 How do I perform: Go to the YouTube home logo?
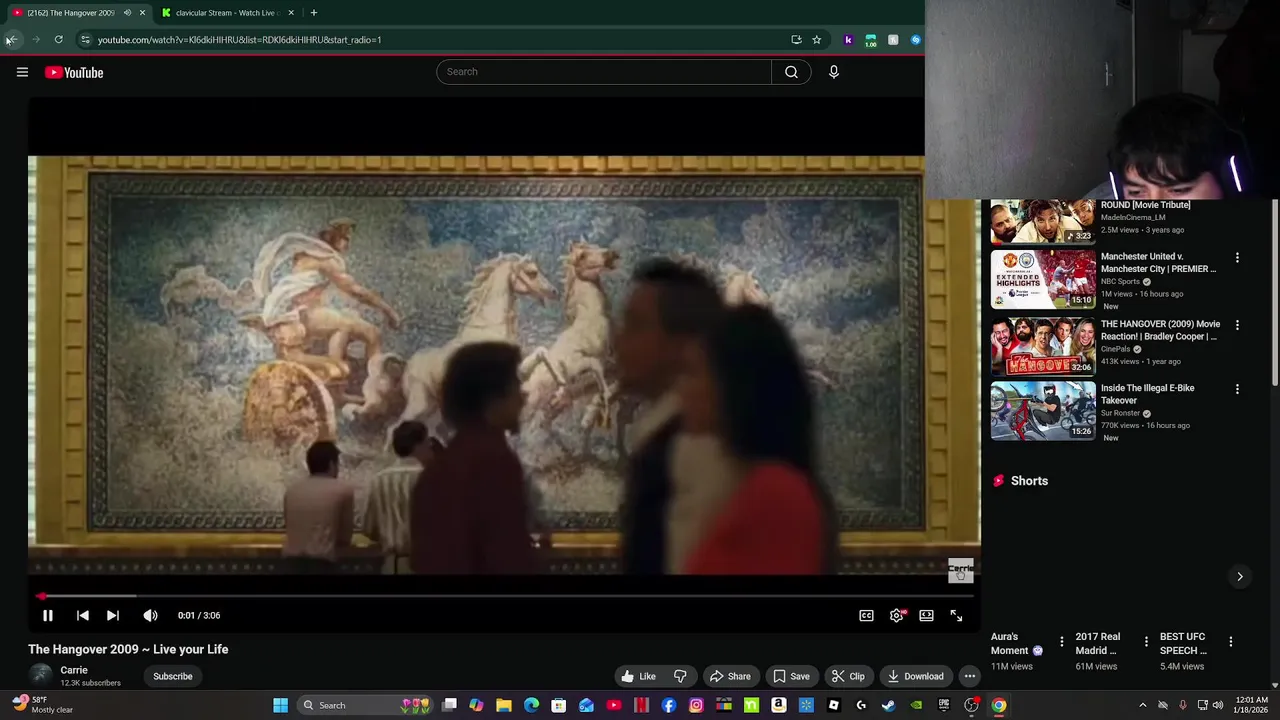[x=74, y=72]
